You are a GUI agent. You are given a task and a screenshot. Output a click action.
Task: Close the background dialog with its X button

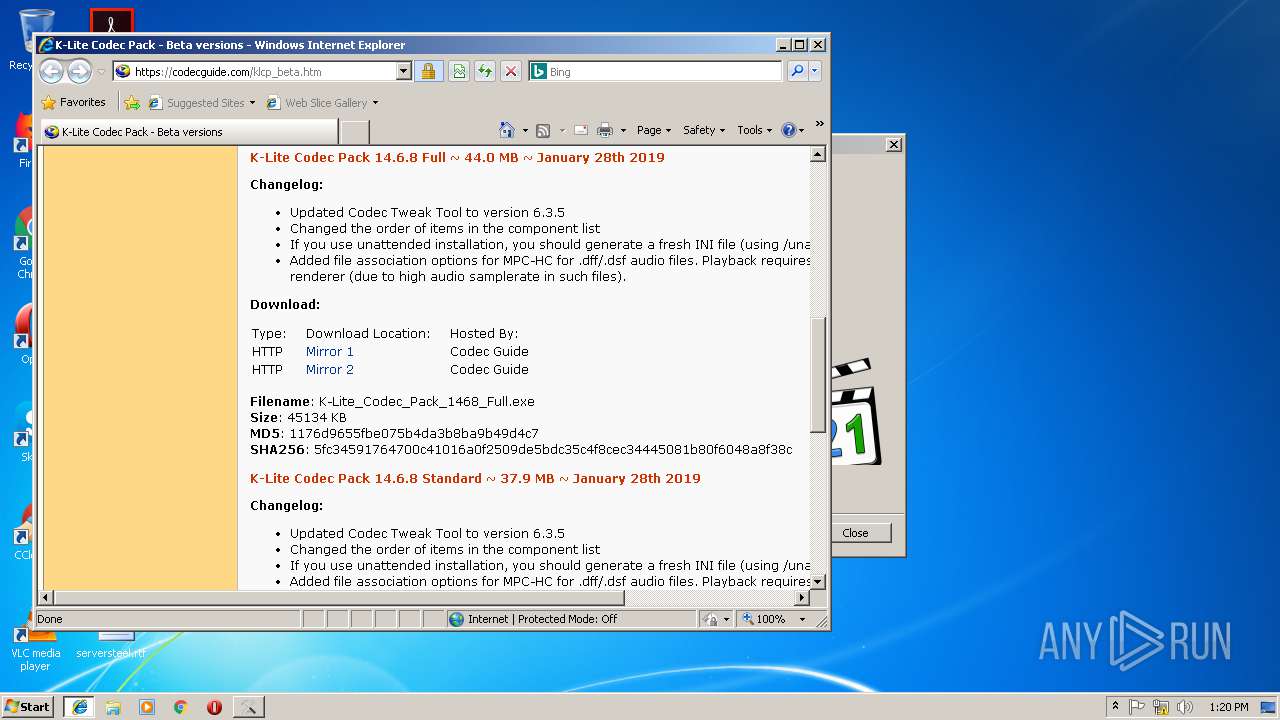[x=894, y=144]
